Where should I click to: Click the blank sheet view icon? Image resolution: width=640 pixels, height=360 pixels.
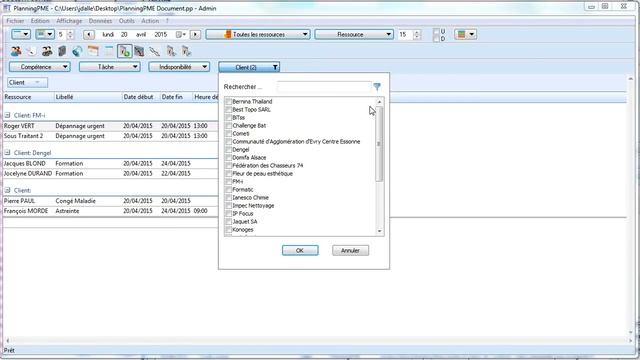[x=109, y=51]
